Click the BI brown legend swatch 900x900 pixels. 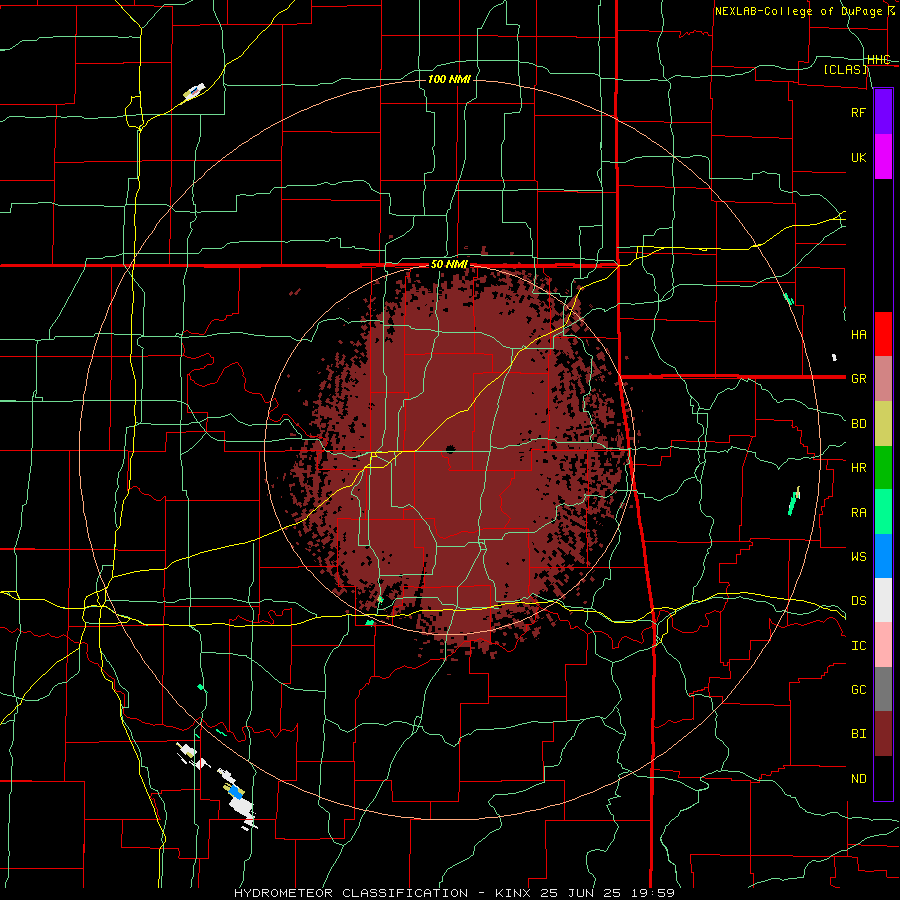(883, 734)
